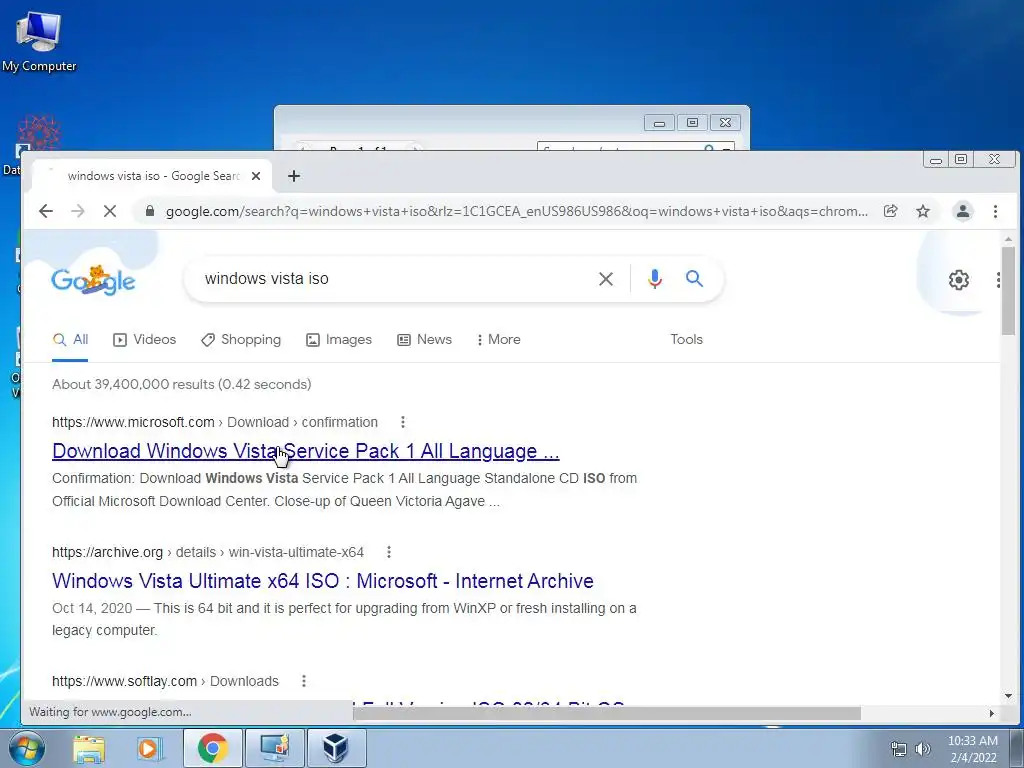The width and height of the screenshot is (1024, 768).
Task: Click the Chrome taskbar button
Action: (213, 748)
